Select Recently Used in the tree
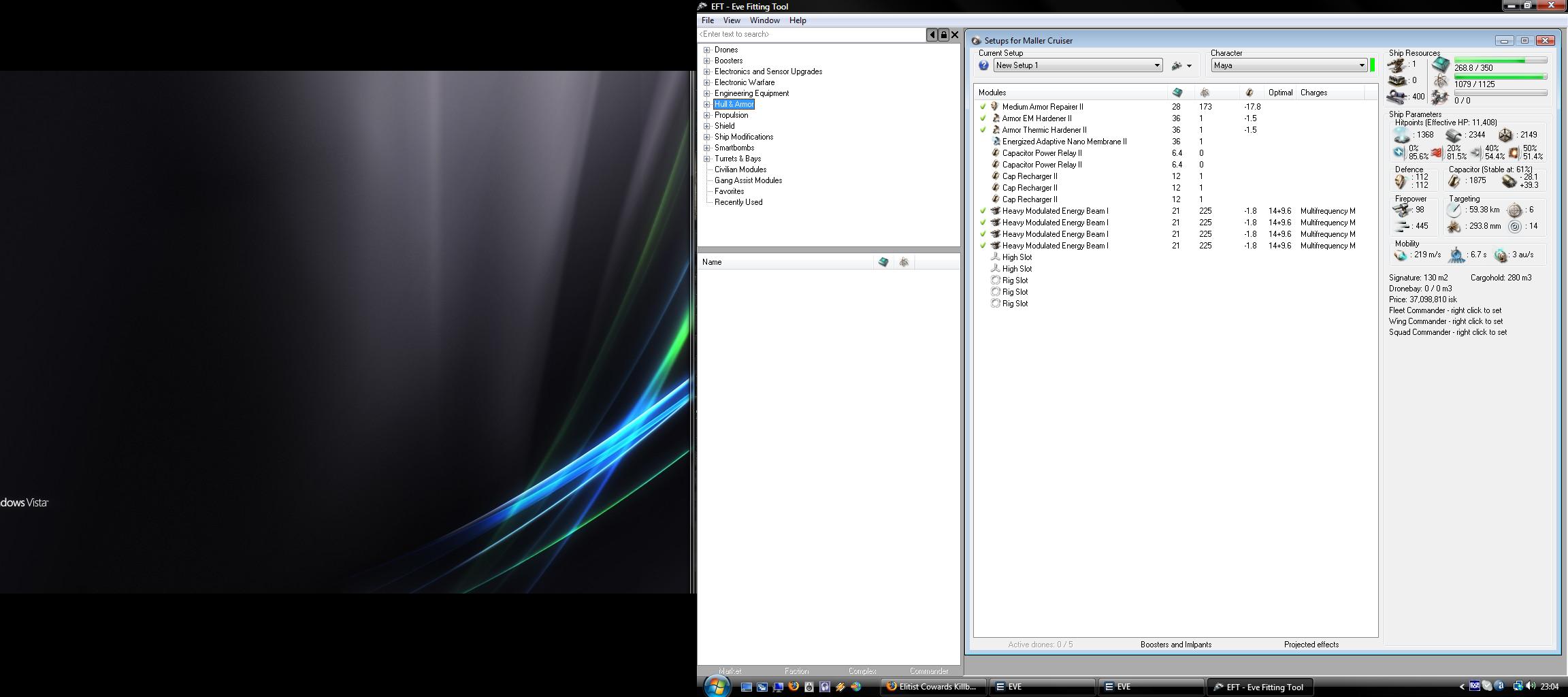The width and height of the screenshot is (1568, 697). point(738,202)
